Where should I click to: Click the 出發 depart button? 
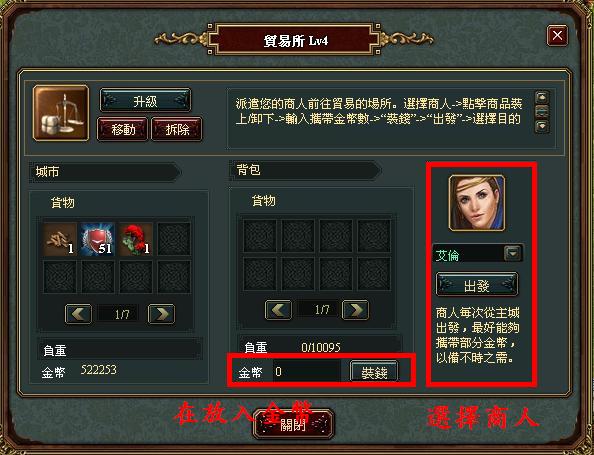click(477, 285)
